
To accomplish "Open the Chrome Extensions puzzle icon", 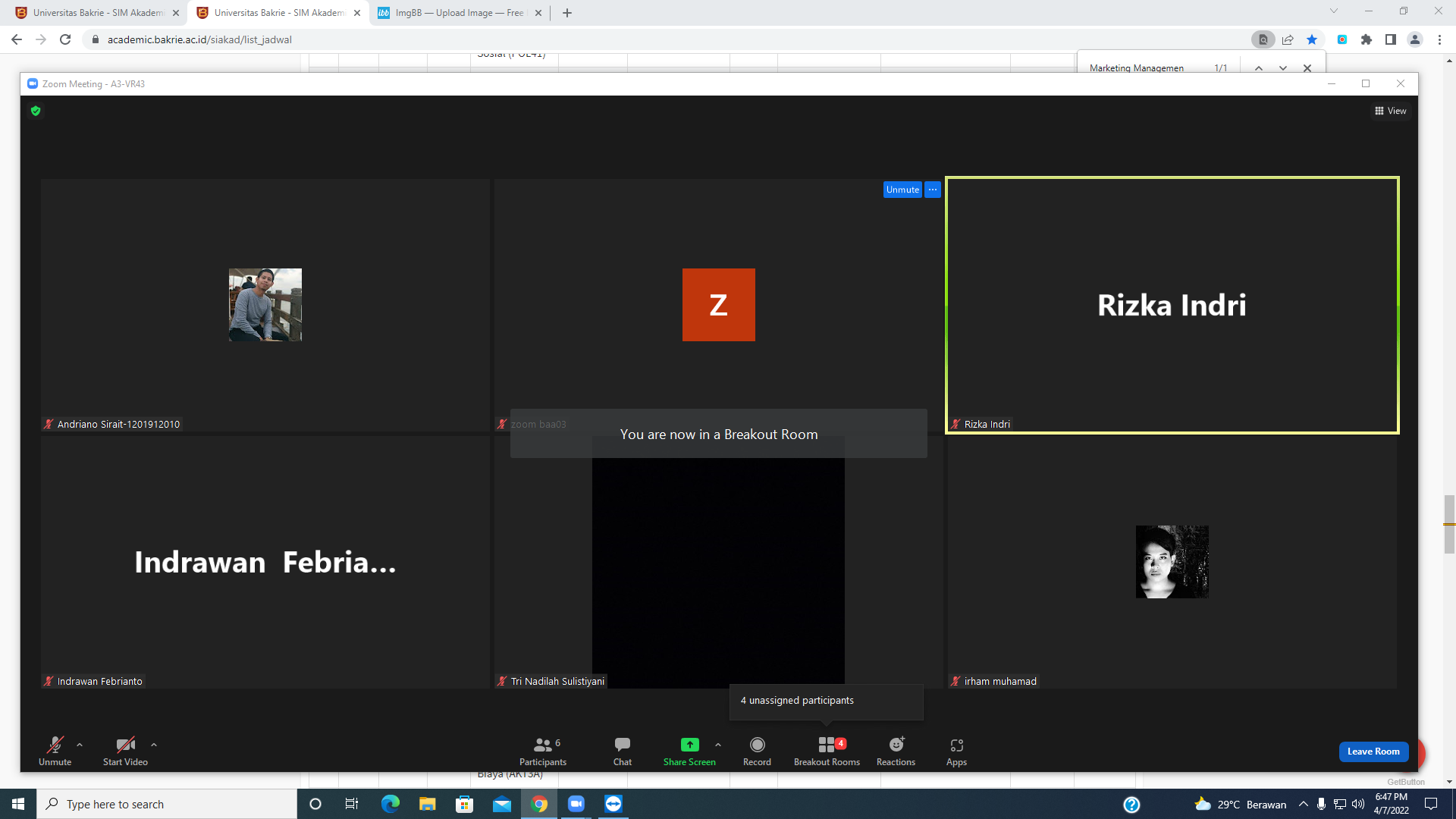I will click(1367, 39).
